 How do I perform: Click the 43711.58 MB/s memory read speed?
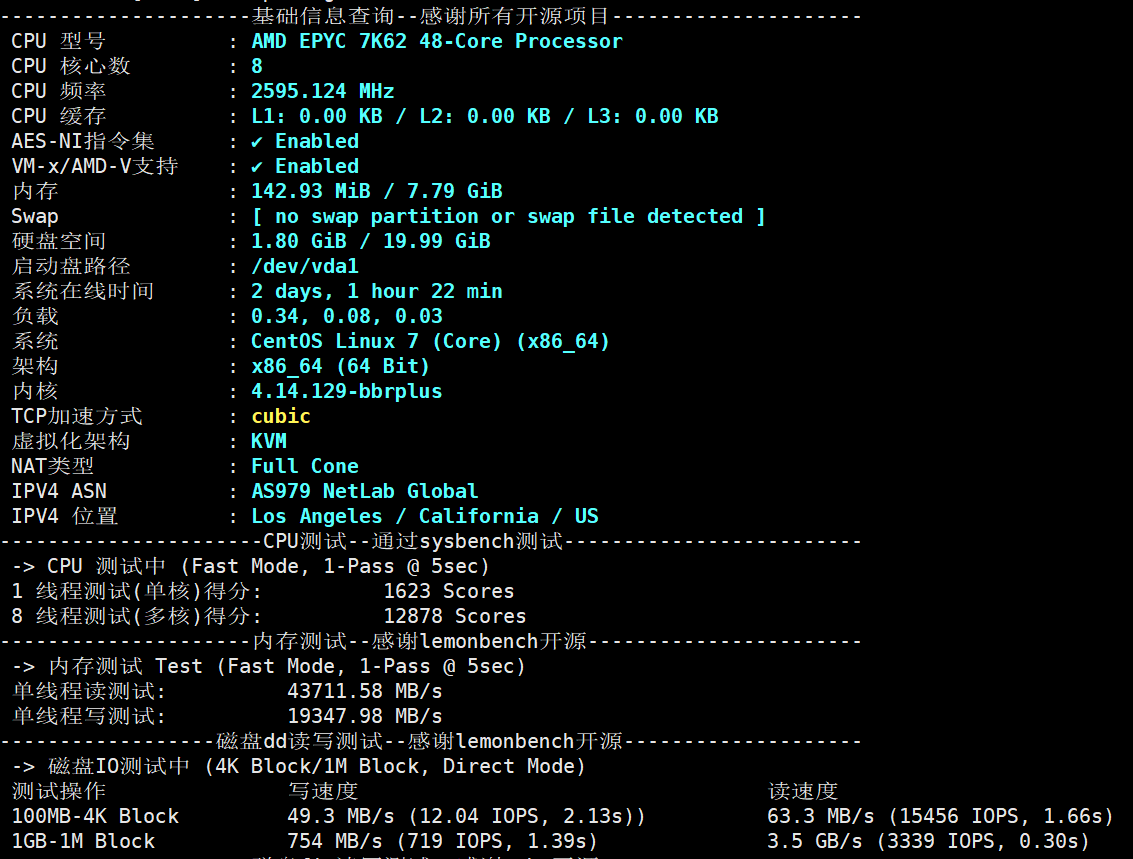(x=365, y=691)
